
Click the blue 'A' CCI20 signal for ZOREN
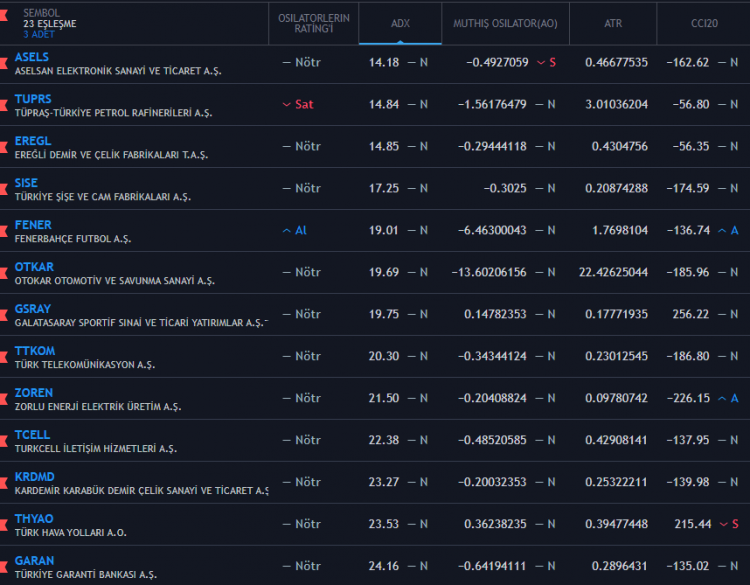728,398
